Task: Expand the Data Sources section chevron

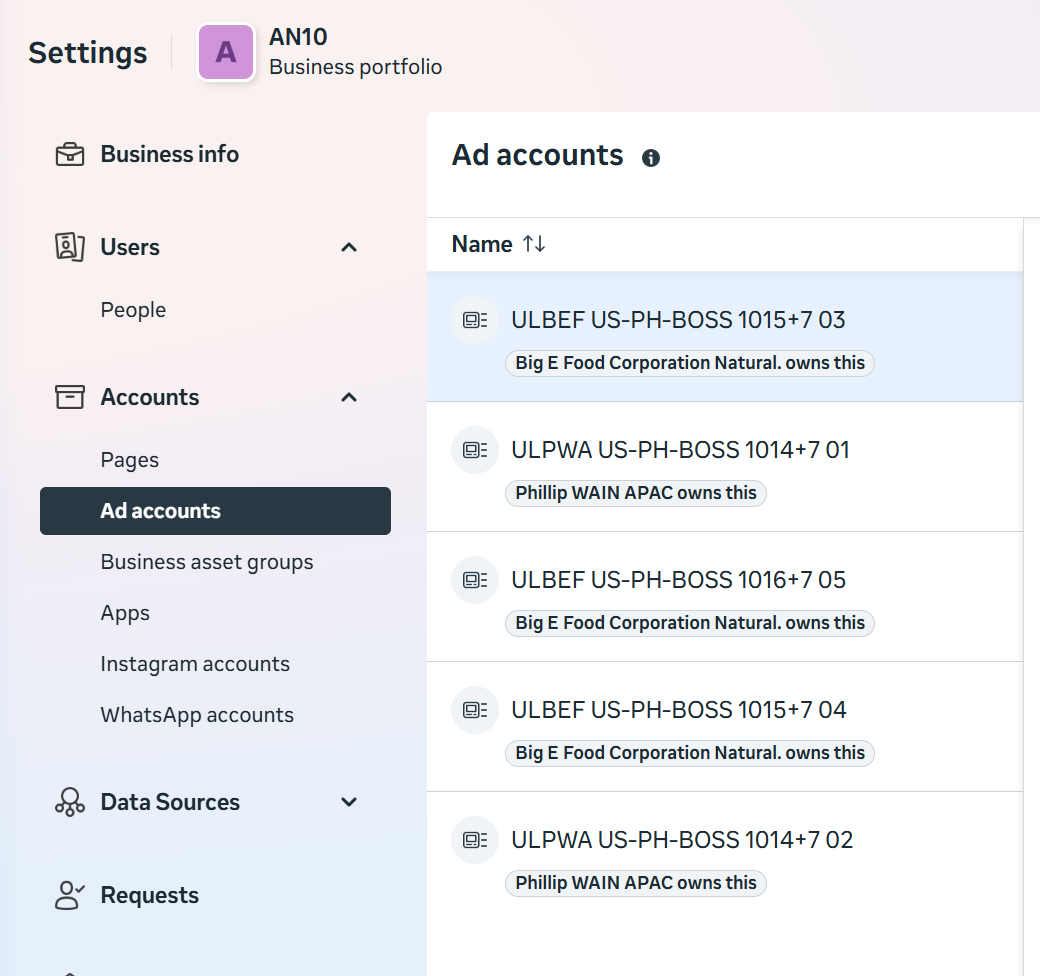Action: point(349,802)
